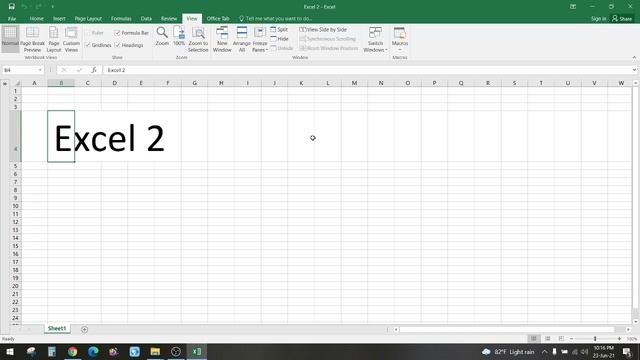The image size is (640, 360).
Task: Click the horizontal scrollbar track
Action: coord(506,329)
